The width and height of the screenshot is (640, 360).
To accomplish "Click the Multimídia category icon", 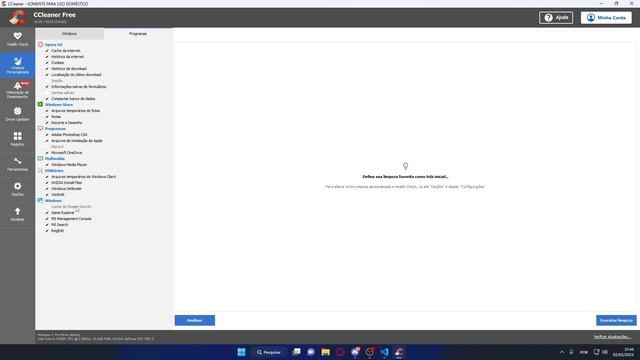I will (x=40, y=158).
